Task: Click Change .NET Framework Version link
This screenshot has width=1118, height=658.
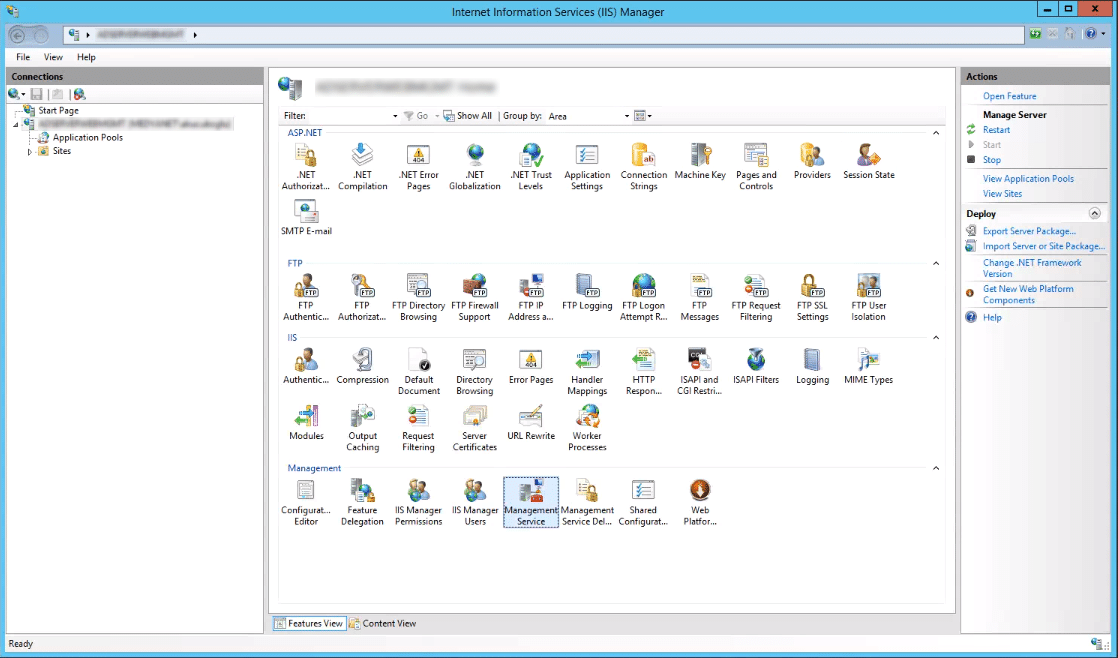Action: (x=1032, y=268)
